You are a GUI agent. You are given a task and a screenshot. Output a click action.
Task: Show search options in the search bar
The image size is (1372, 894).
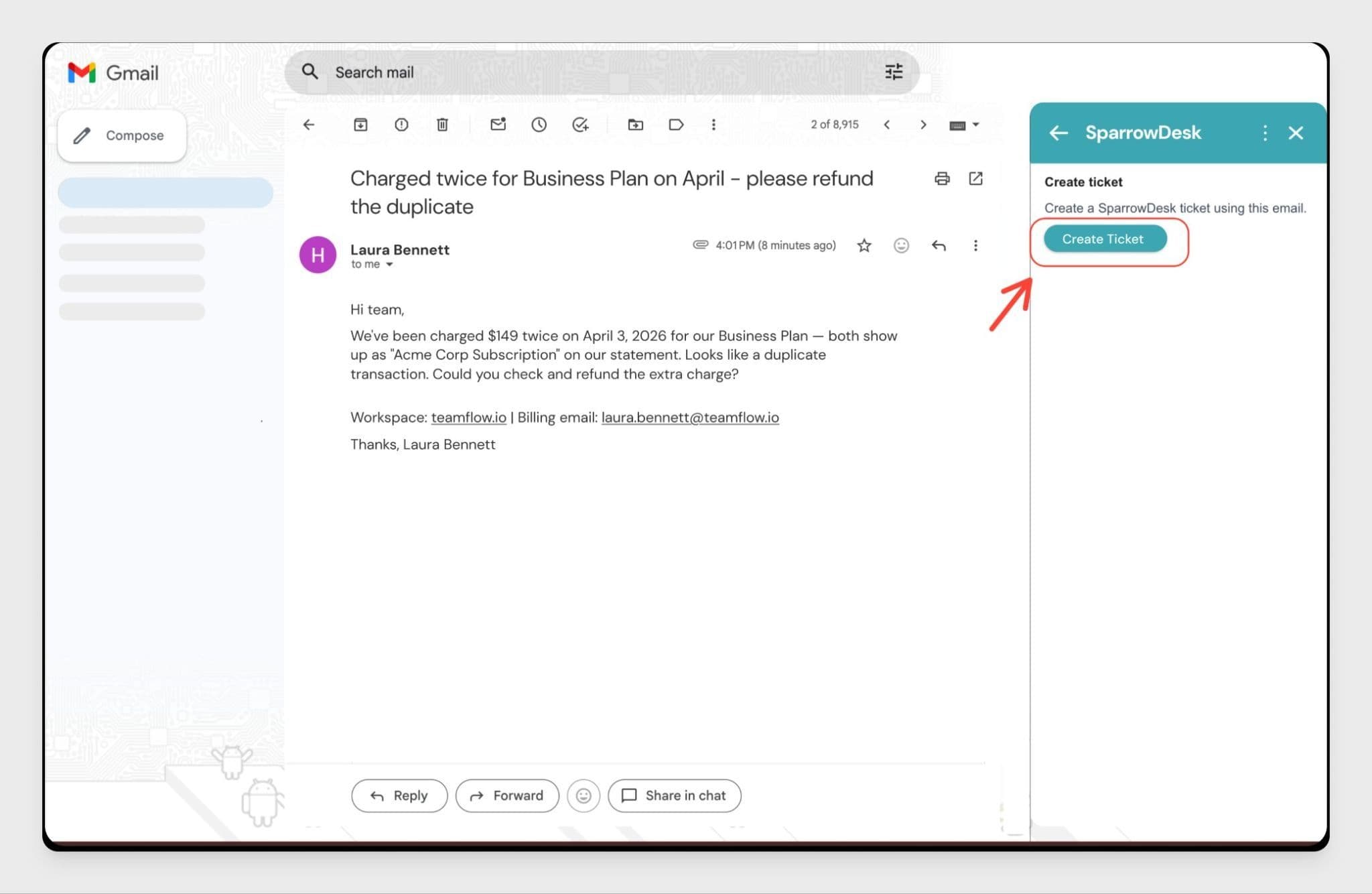coord(894,72)
